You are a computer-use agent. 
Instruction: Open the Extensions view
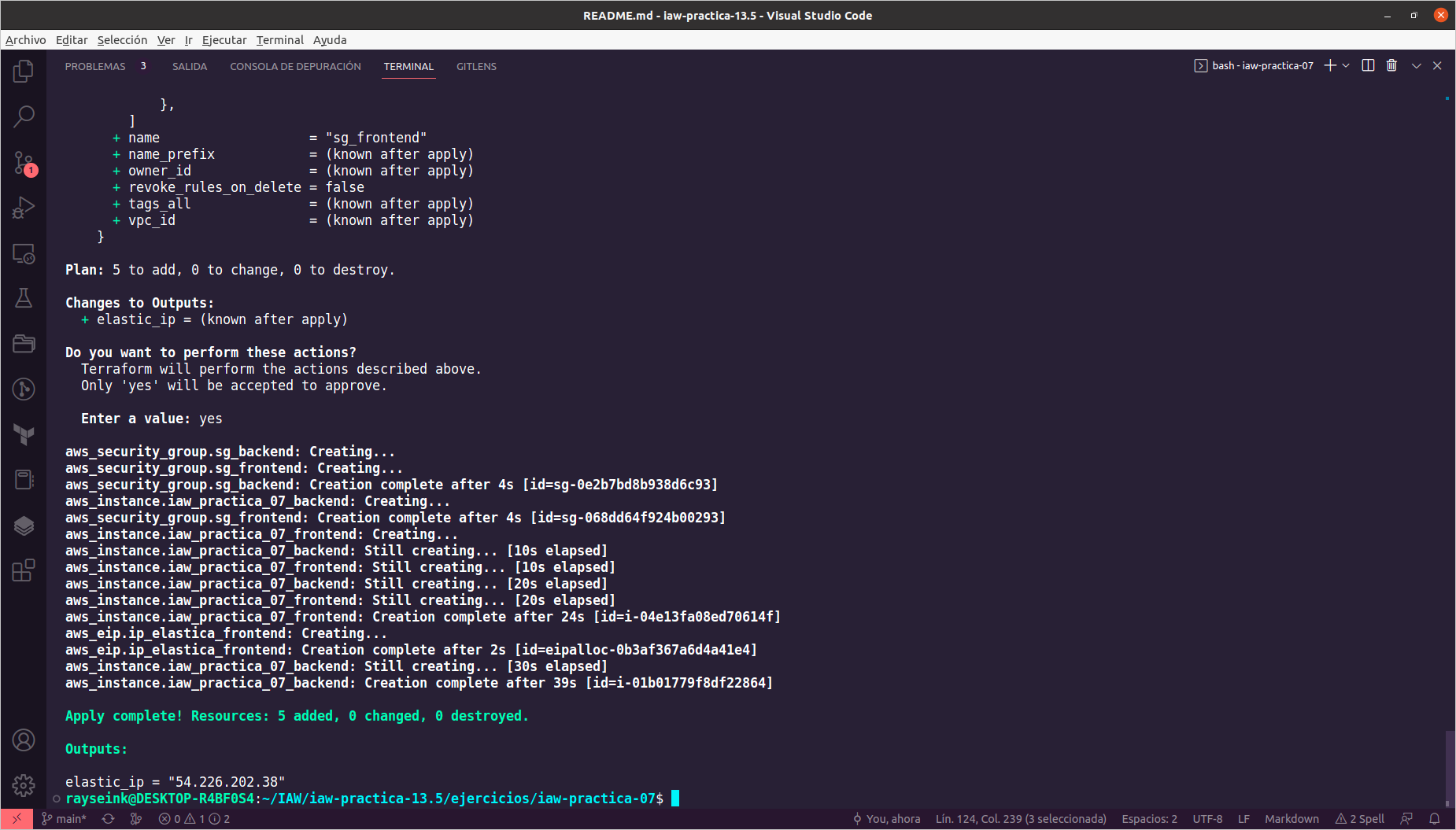point(24,571)
